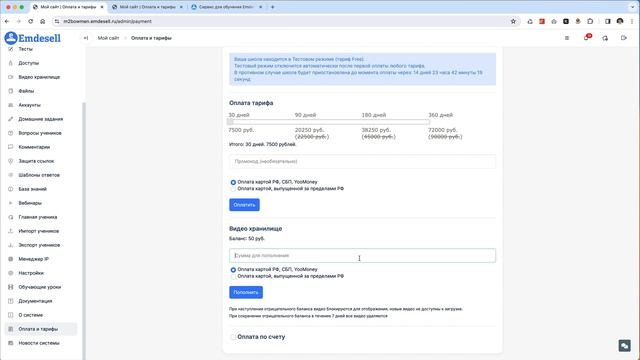
Task: Open the browser side panel icon
Action: coord(608,21)
